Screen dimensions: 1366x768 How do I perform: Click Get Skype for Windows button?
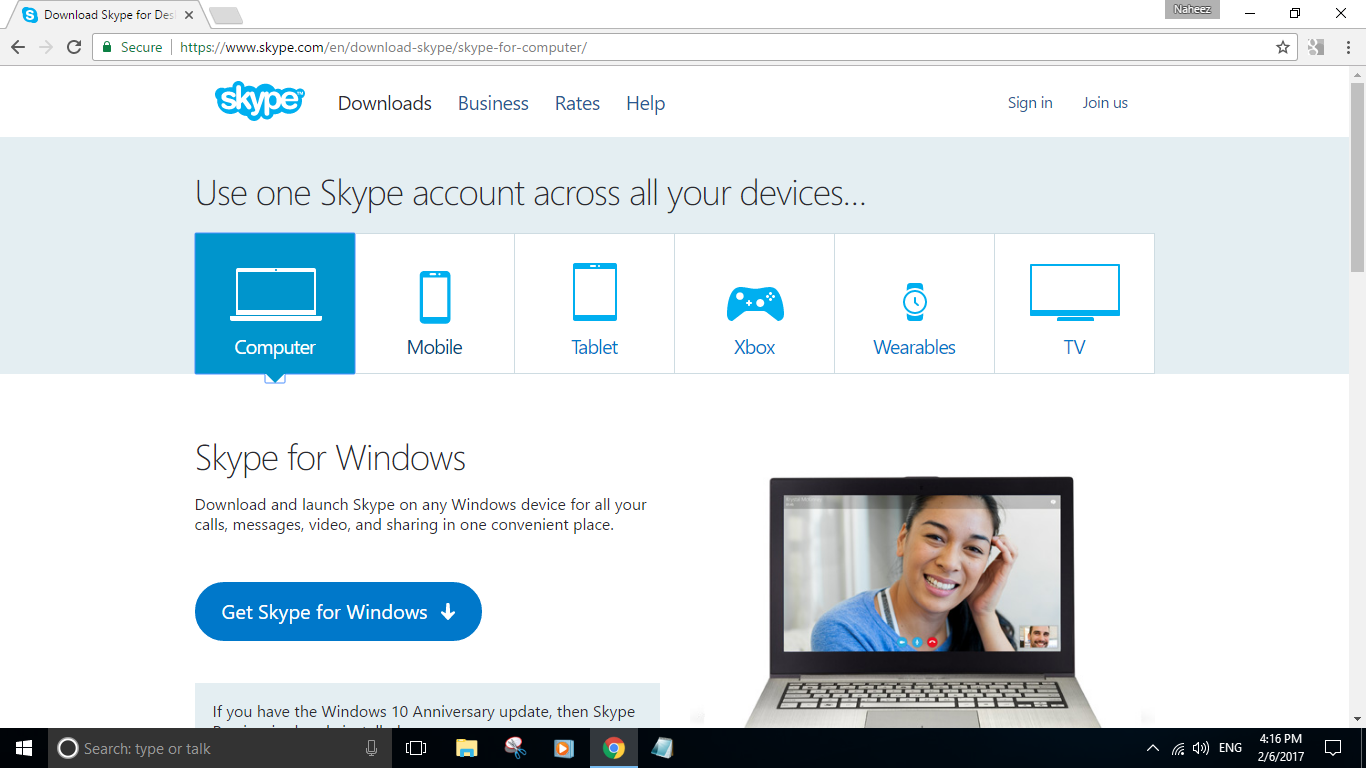coord(338,612)
